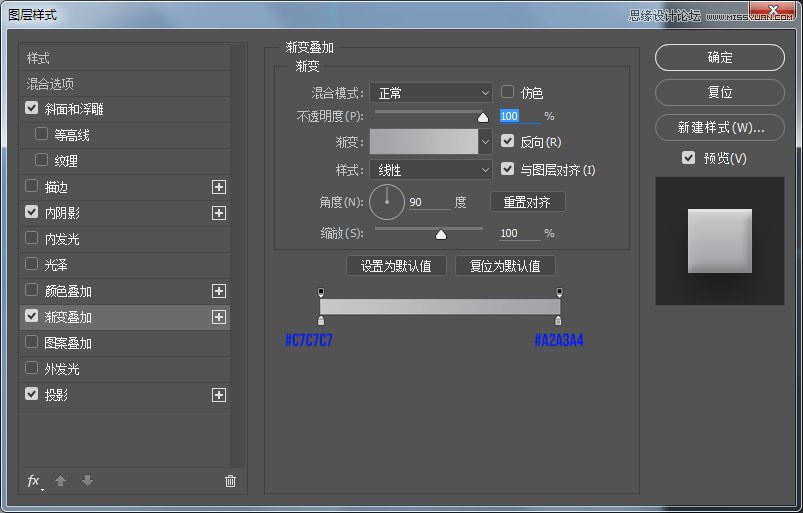
Task: Open the fx add-style menu icon
Action: (34, 481)
